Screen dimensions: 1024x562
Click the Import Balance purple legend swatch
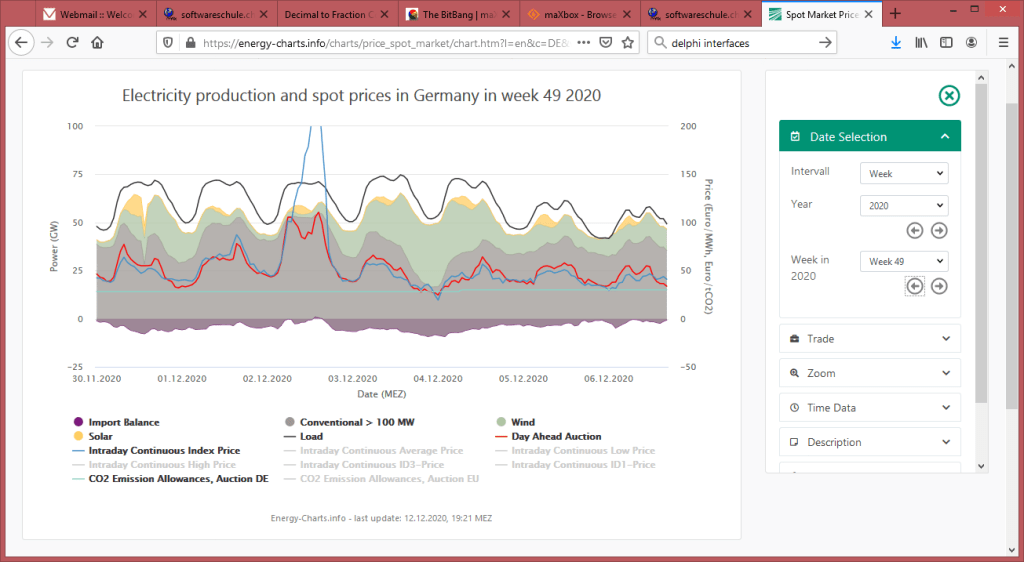point(77,423)
